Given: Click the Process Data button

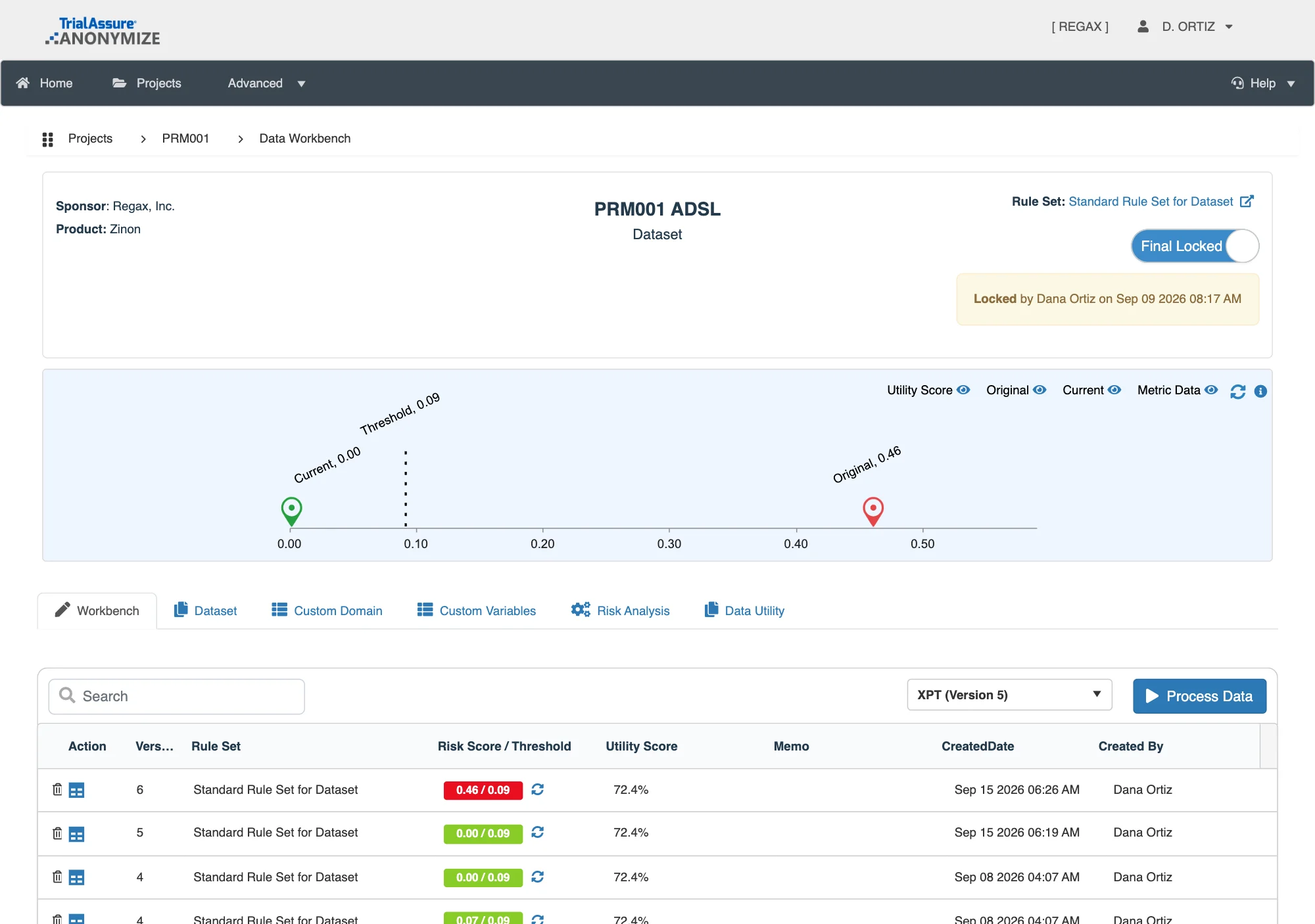Looking at the screenshot, I should pos(1199,696).
